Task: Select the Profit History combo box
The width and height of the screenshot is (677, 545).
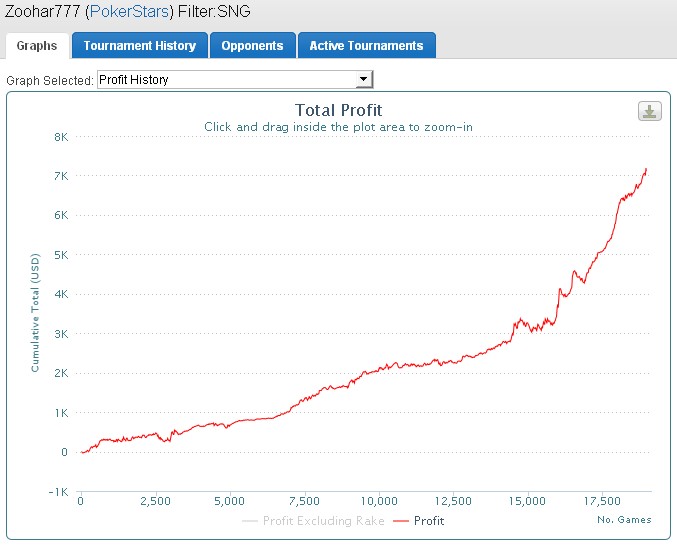Action: [x=235, y=79]
